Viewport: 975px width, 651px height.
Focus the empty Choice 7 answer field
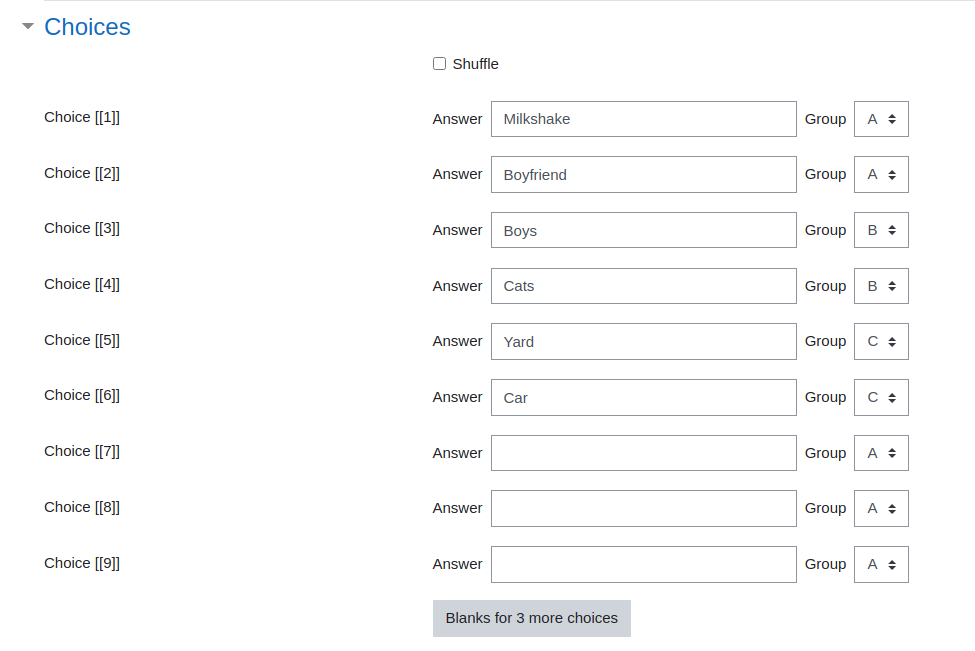coord(644,453)
